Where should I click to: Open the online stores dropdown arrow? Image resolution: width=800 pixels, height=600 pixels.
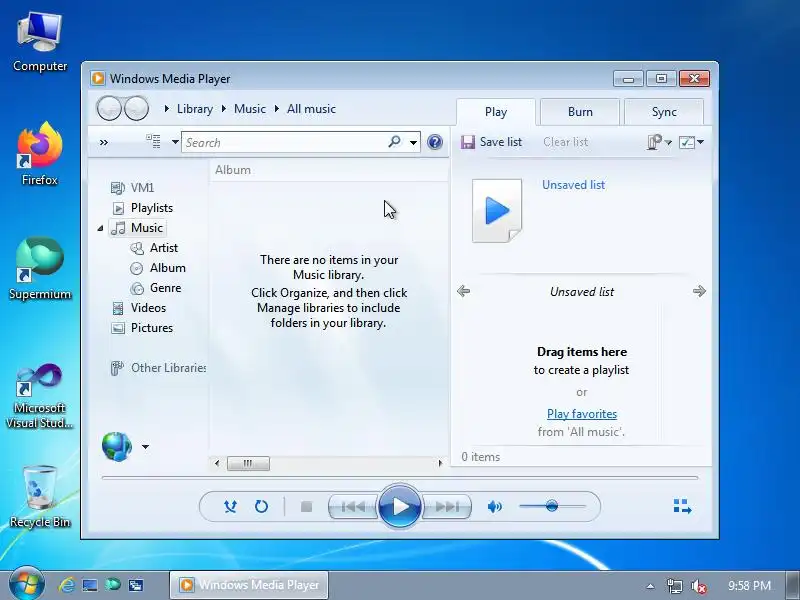145,447
